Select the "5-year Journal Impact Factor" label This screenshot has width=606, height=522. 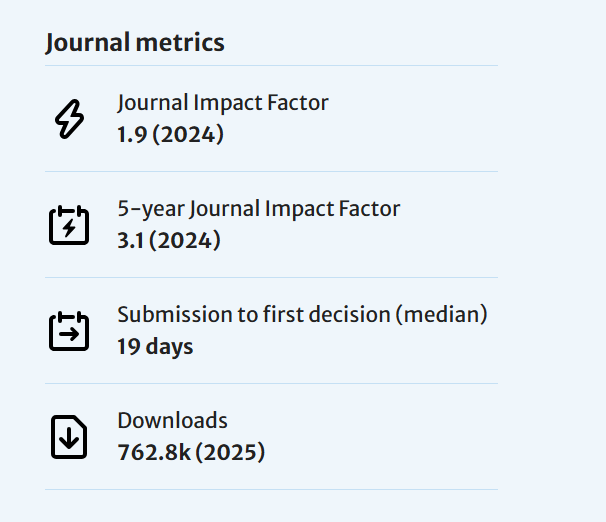pos(258,209)
